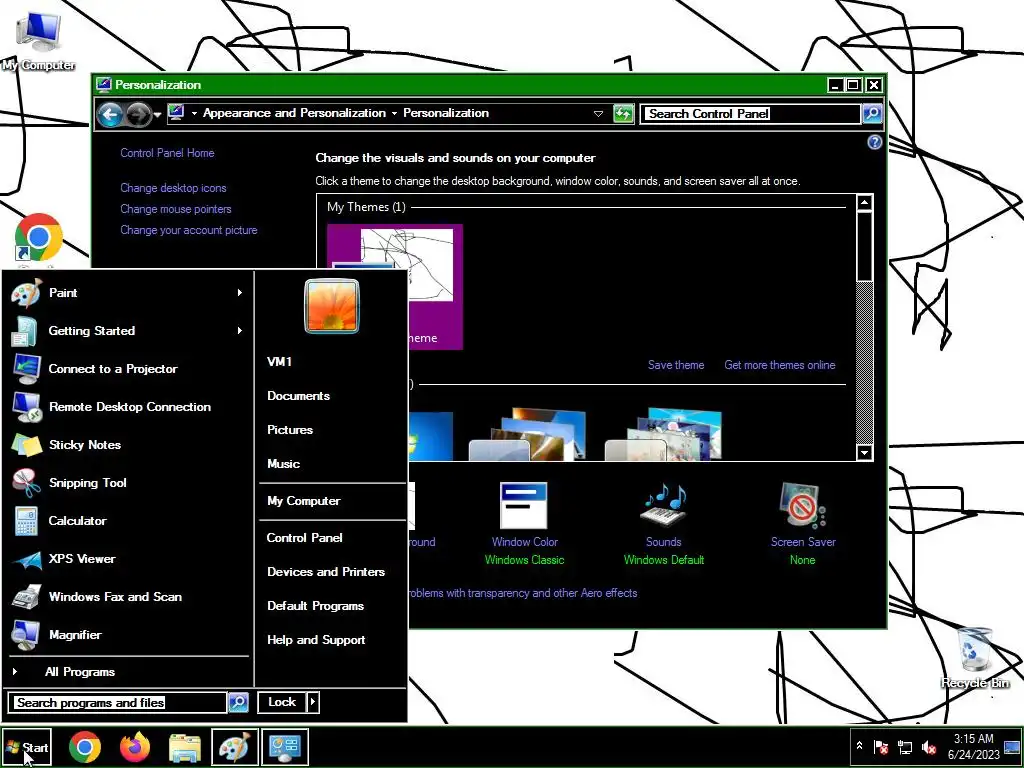Click Change desktop icons link
Image resolution: width=1024 pixels, height=768 pixels.
point(173,188)
